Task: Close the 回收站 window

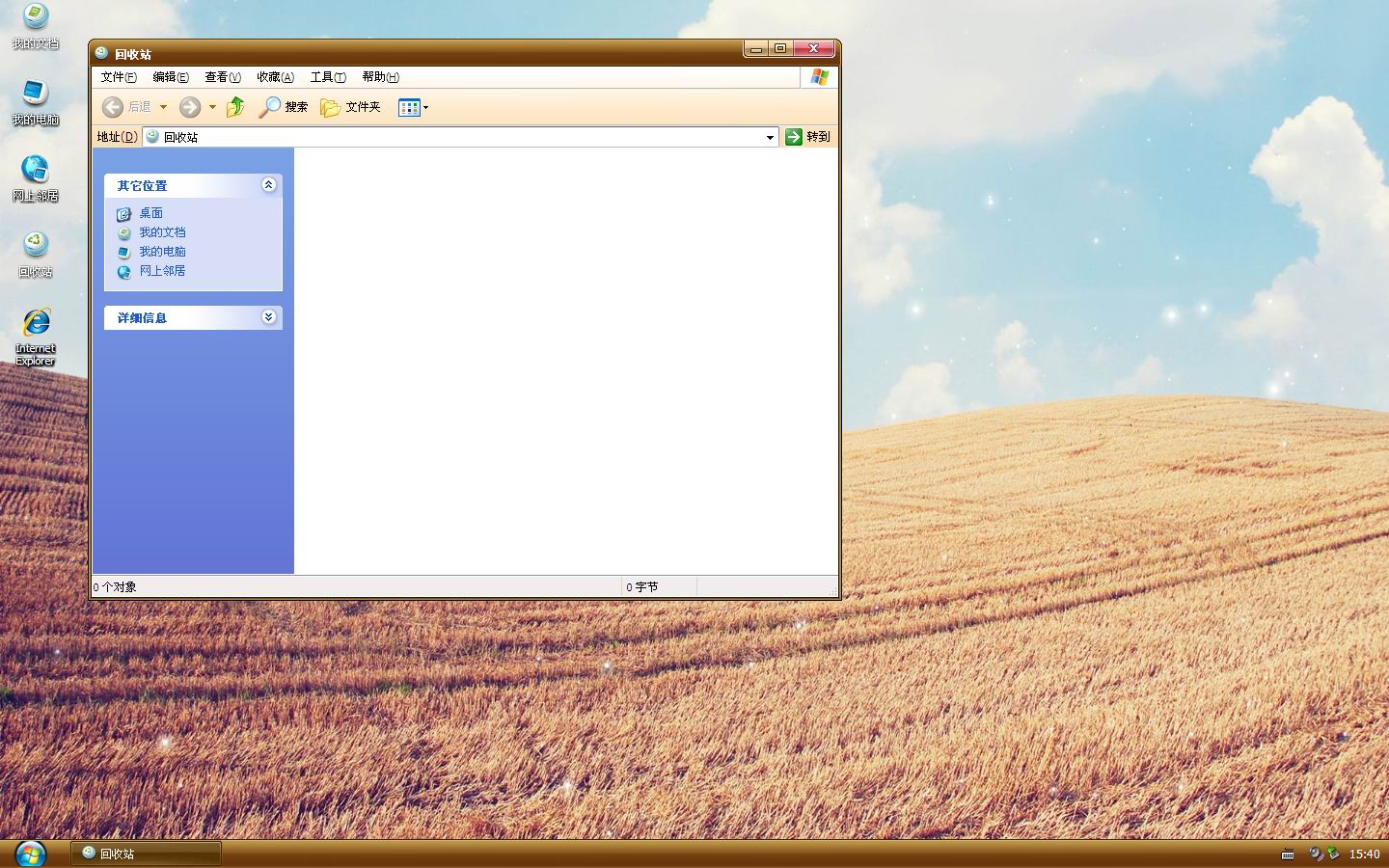Action: pyautogui.click(x=814, y=49)
